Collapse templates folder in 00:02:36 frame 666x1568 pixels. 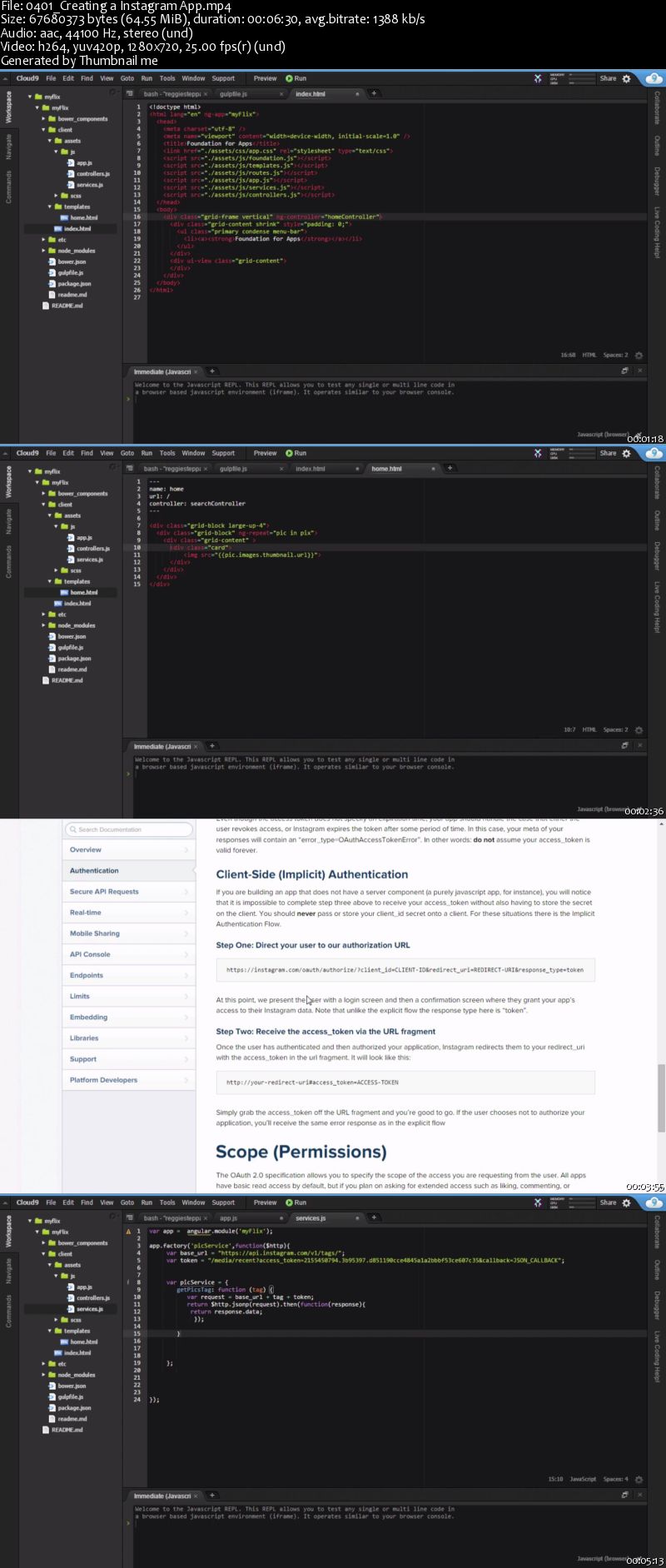click(x=50, y=581)
